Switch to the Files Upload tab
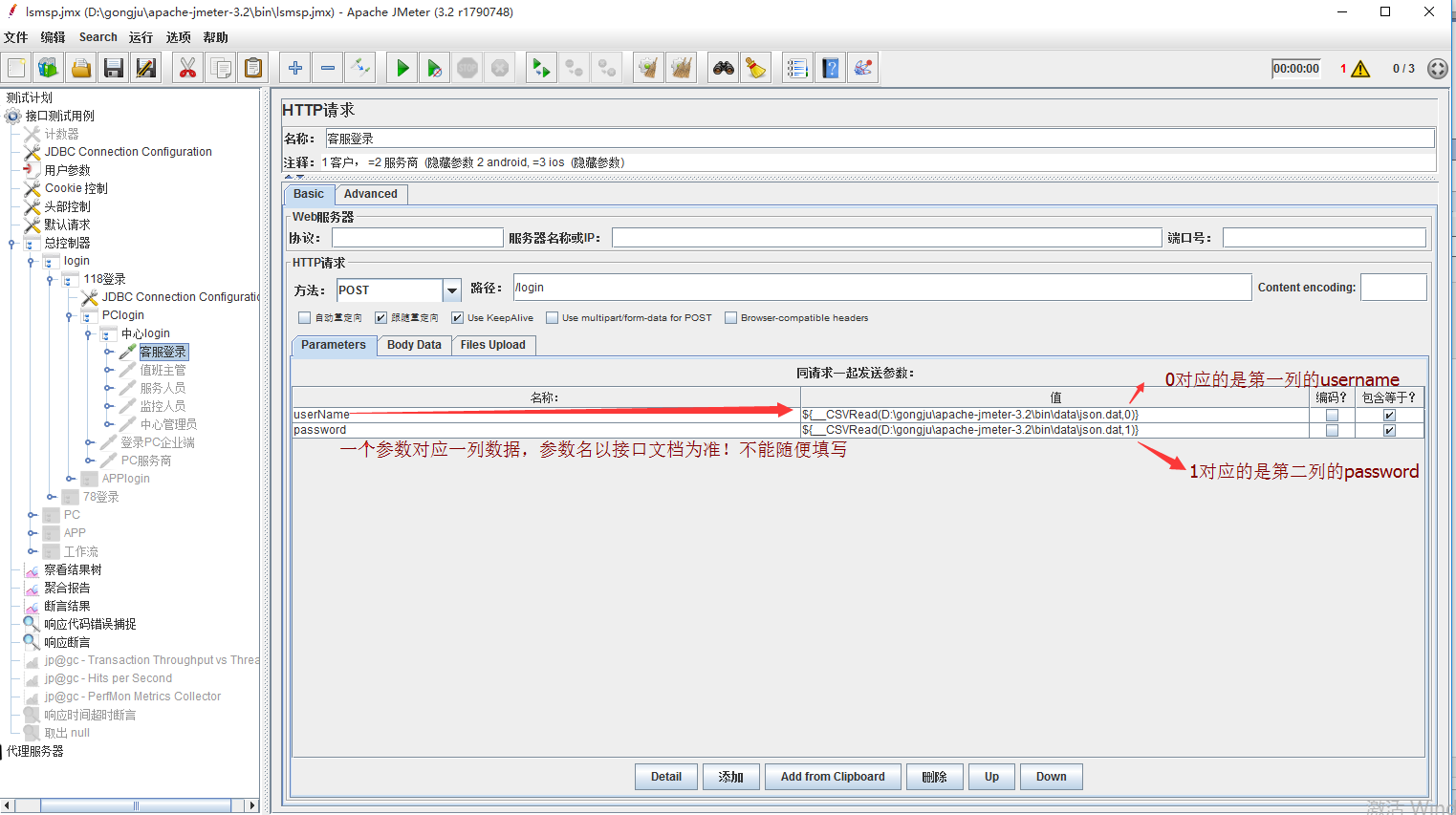Viewport: 1456px width, 815px height. [x=493, y=345]
